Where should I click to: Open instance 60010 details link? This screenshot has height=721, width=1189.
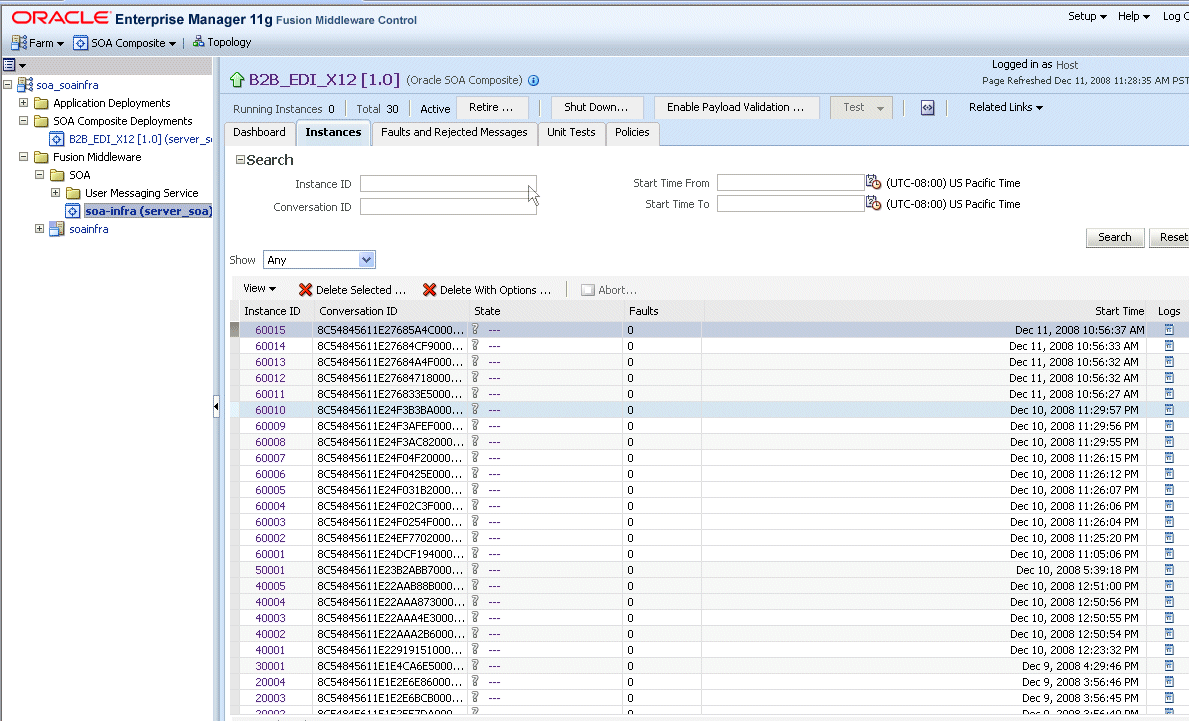(268, 410)
